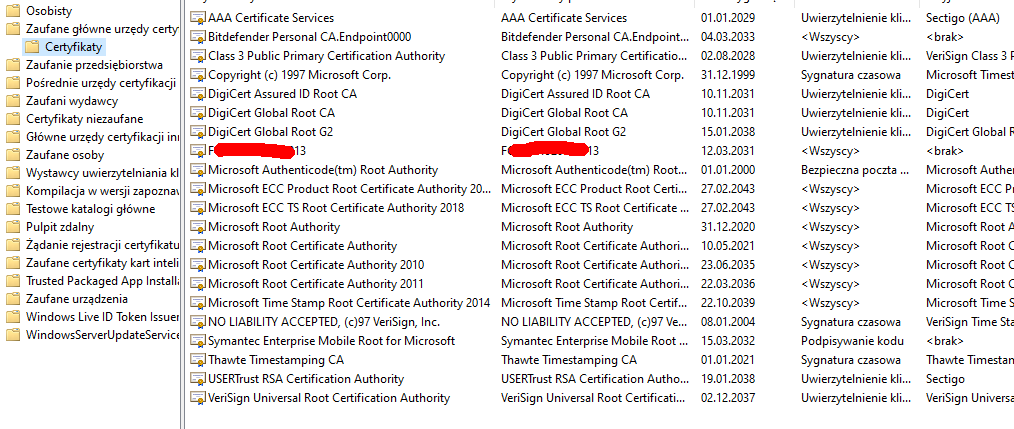Image resolution: width=1014 pixels, height=429 pixels.
Task: Select Certyfikaty niezaufane store
Action: pyautogui.click(x=85, y=119)
